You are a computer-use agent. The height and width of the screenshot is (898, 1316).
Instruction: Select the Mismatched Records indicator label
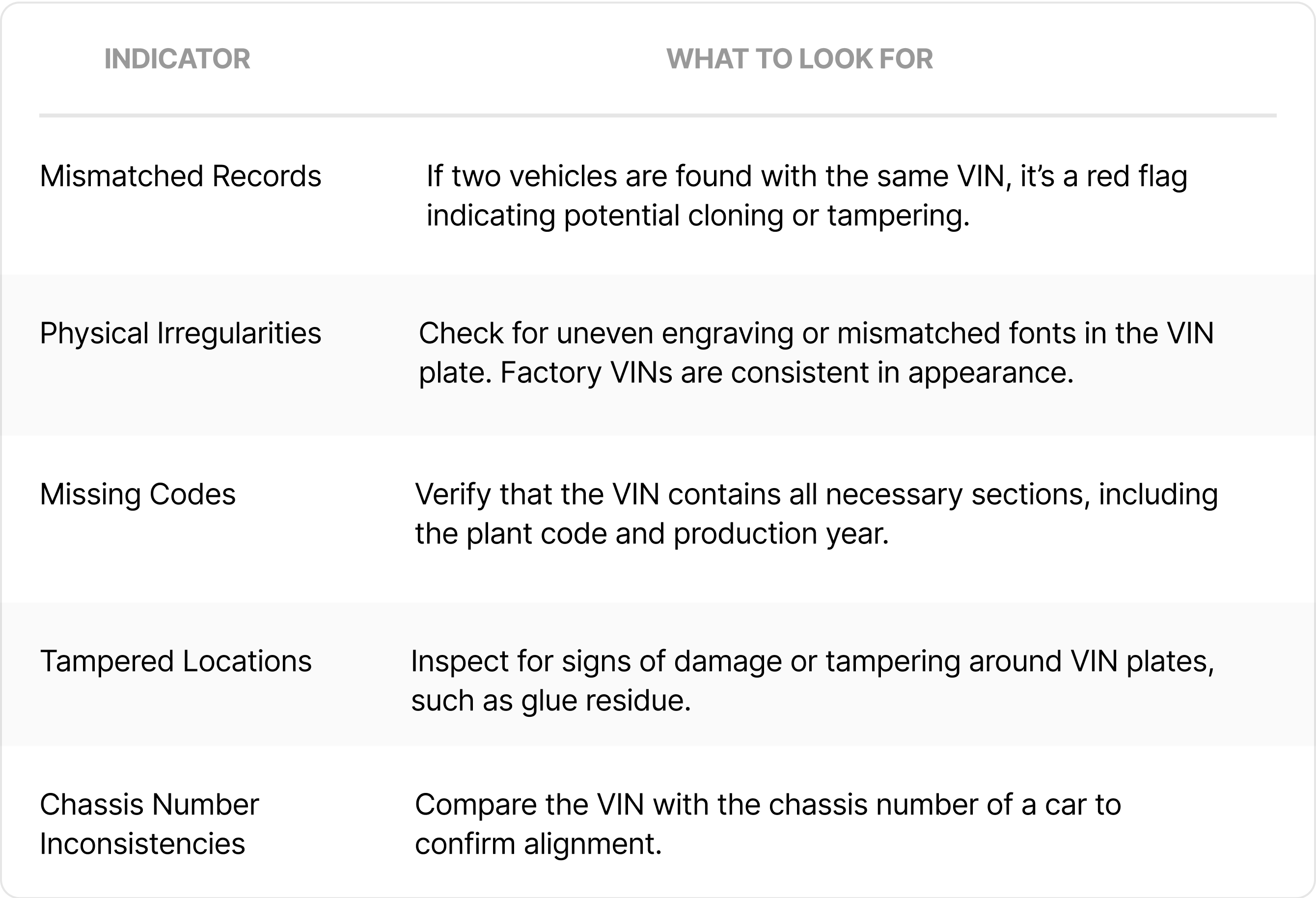click(180, 176)
